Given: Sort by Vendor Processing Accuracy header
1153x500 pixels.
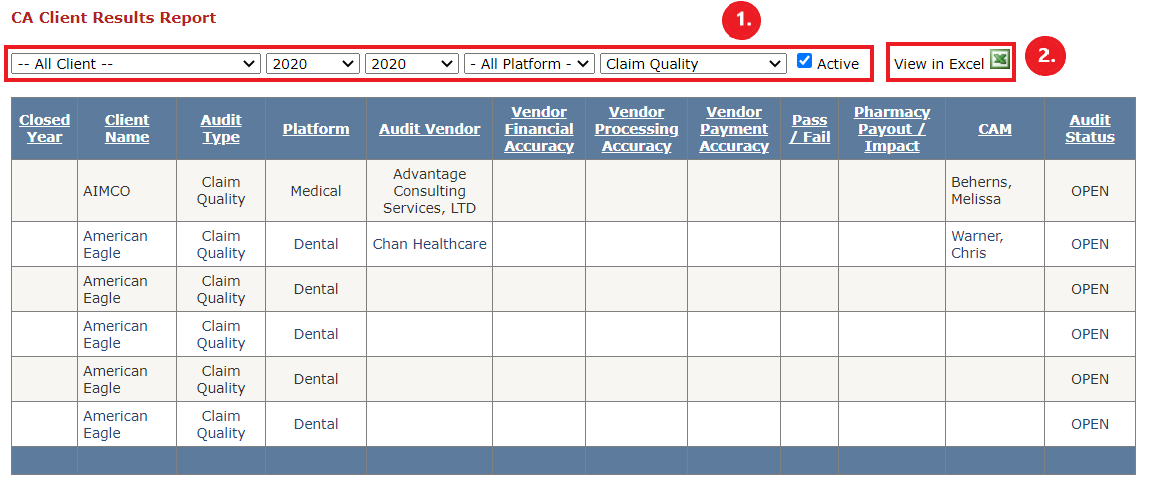Looking at the screenshot, I should (x=637, y=129).
